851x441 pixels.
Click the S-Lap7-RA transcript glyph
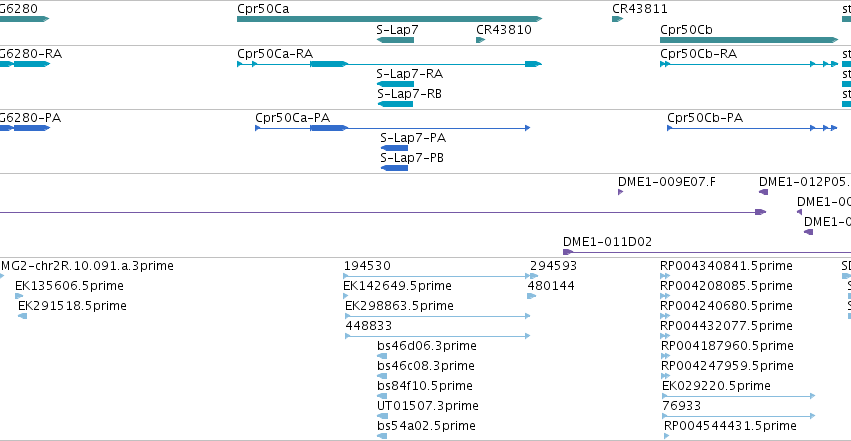[x=395, y=84]
